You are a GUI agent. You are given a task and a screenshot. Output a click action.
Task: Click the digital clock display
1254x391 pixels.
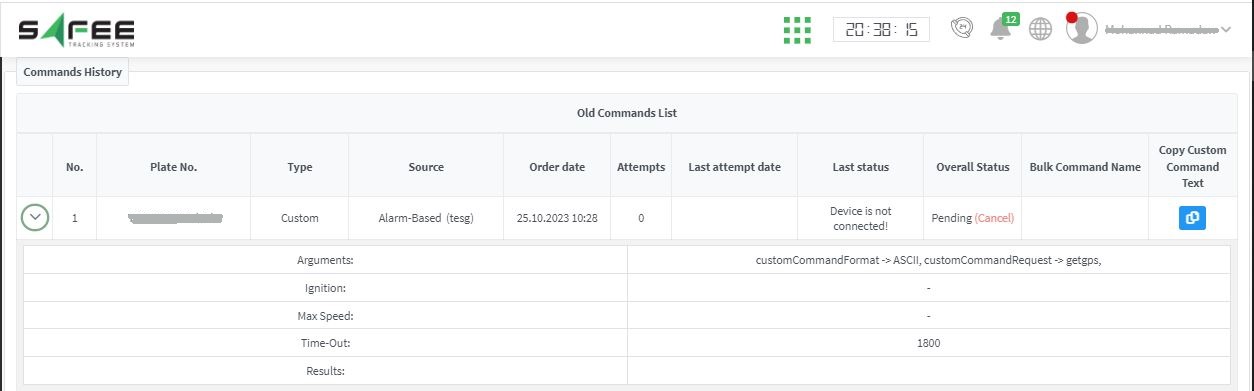click(881, 30)
